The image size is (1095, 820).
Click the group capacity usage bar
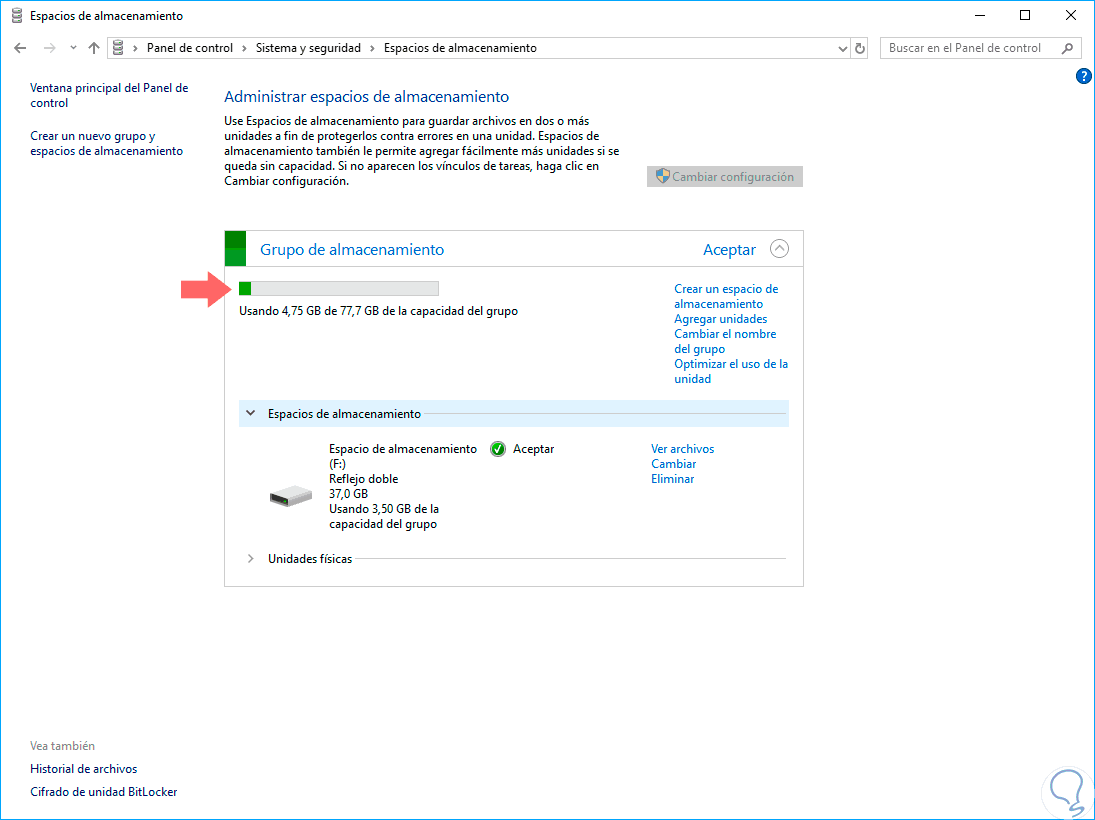pyautogui.click(x=339, y=288)
